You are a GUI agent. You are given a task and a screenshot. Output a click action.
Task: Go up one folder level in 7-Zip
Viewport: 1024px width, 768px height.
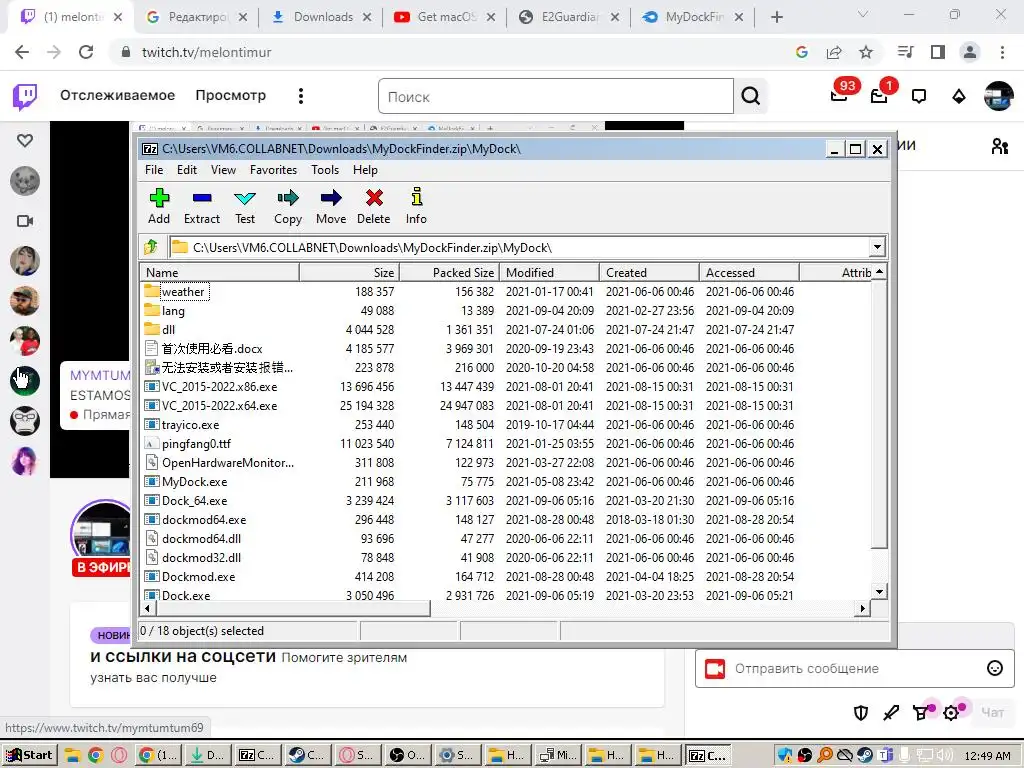(x=151, y=247)
